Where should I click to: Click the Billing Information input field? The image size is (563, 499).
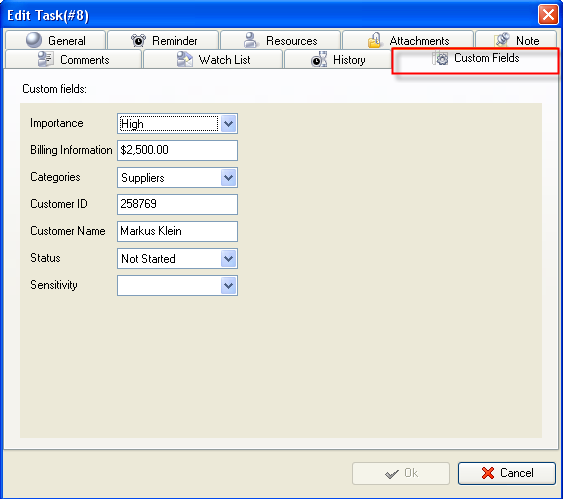(177, 150)
